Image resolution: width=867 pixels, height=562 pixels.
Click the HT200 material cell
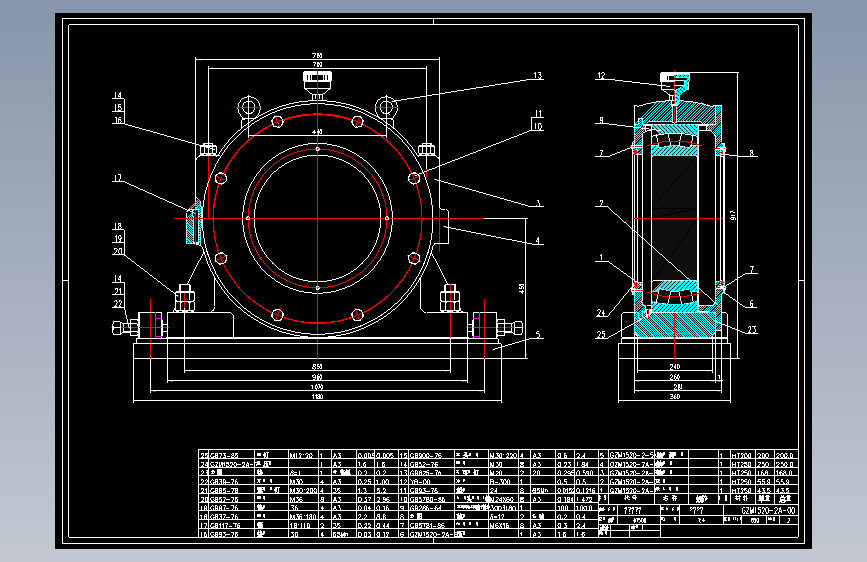(x=741, y=456)
